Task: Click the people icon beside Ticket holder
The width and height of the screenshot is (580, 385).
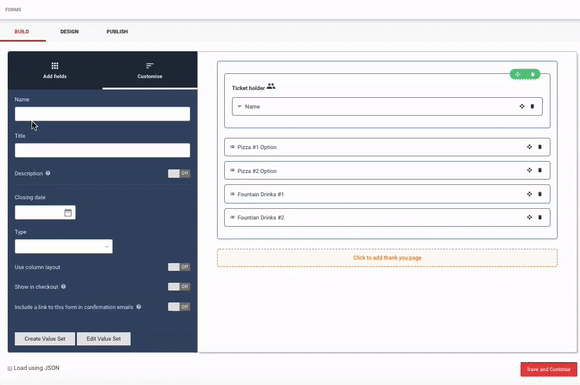Action: coord(271,86)
